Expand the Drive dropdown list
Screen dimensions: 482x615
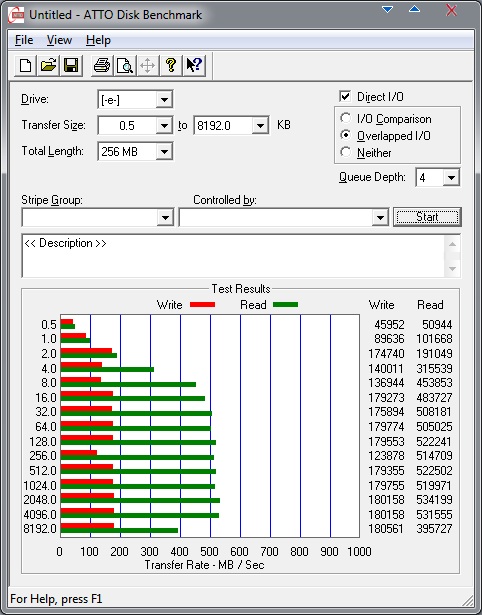coord(164,100)
